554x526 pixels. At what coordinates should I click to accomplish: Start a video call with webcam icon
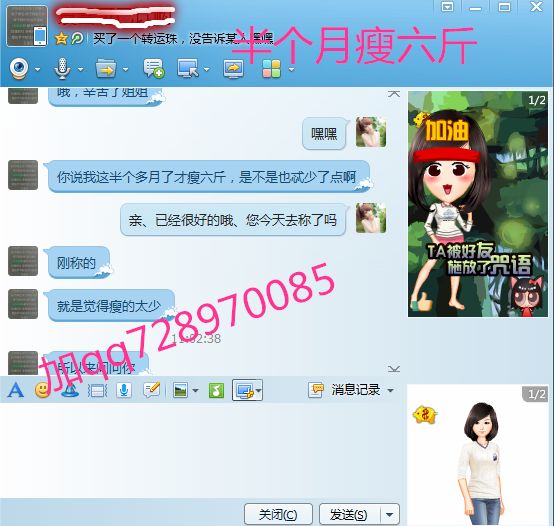click(x=19, y=69)
